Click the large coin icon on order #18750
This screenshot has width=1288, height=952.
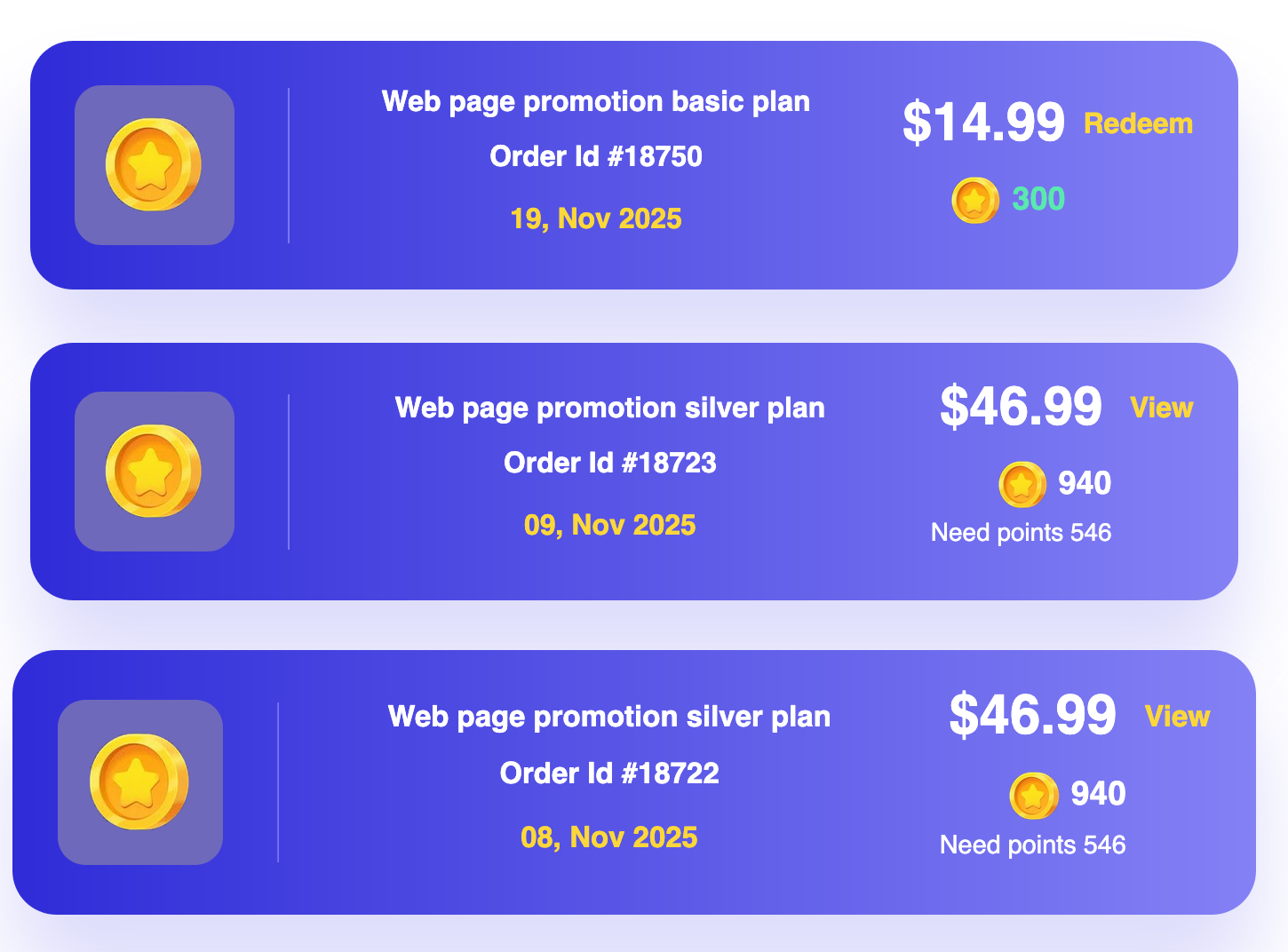[x=154, y=165]
